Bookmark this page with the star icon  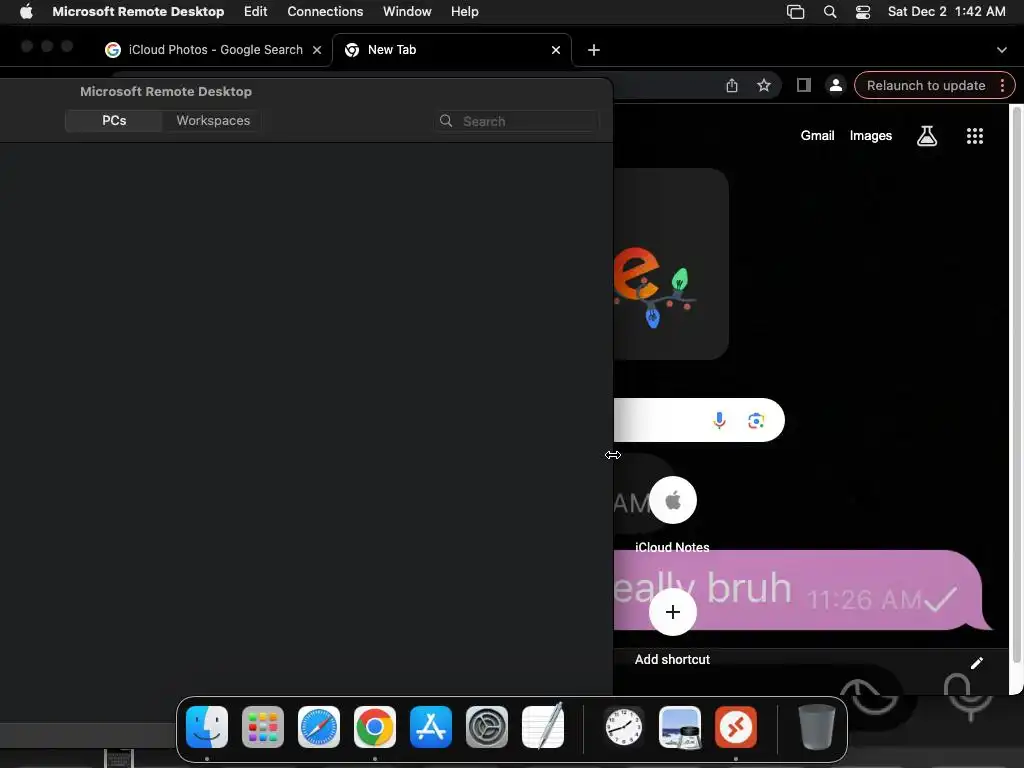pyautogui.click(x=763, y=86)
